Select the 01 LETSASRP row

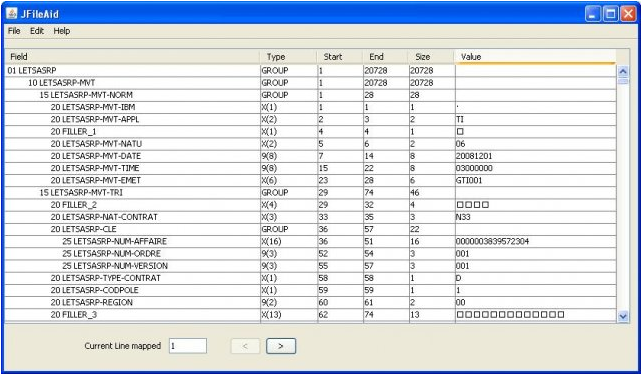pyautogui.click(x=311, y=70)
